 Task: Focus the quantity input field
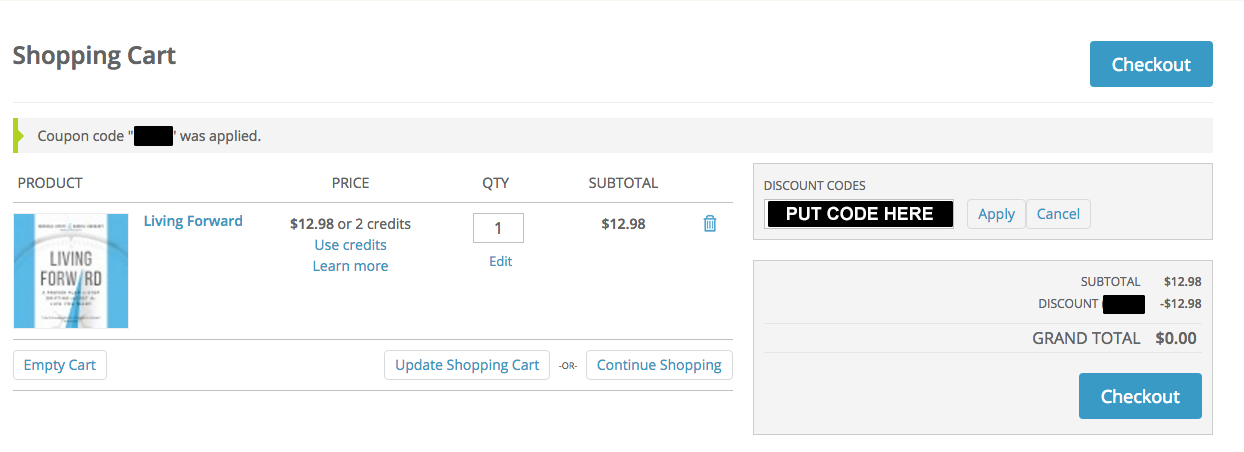498,228
